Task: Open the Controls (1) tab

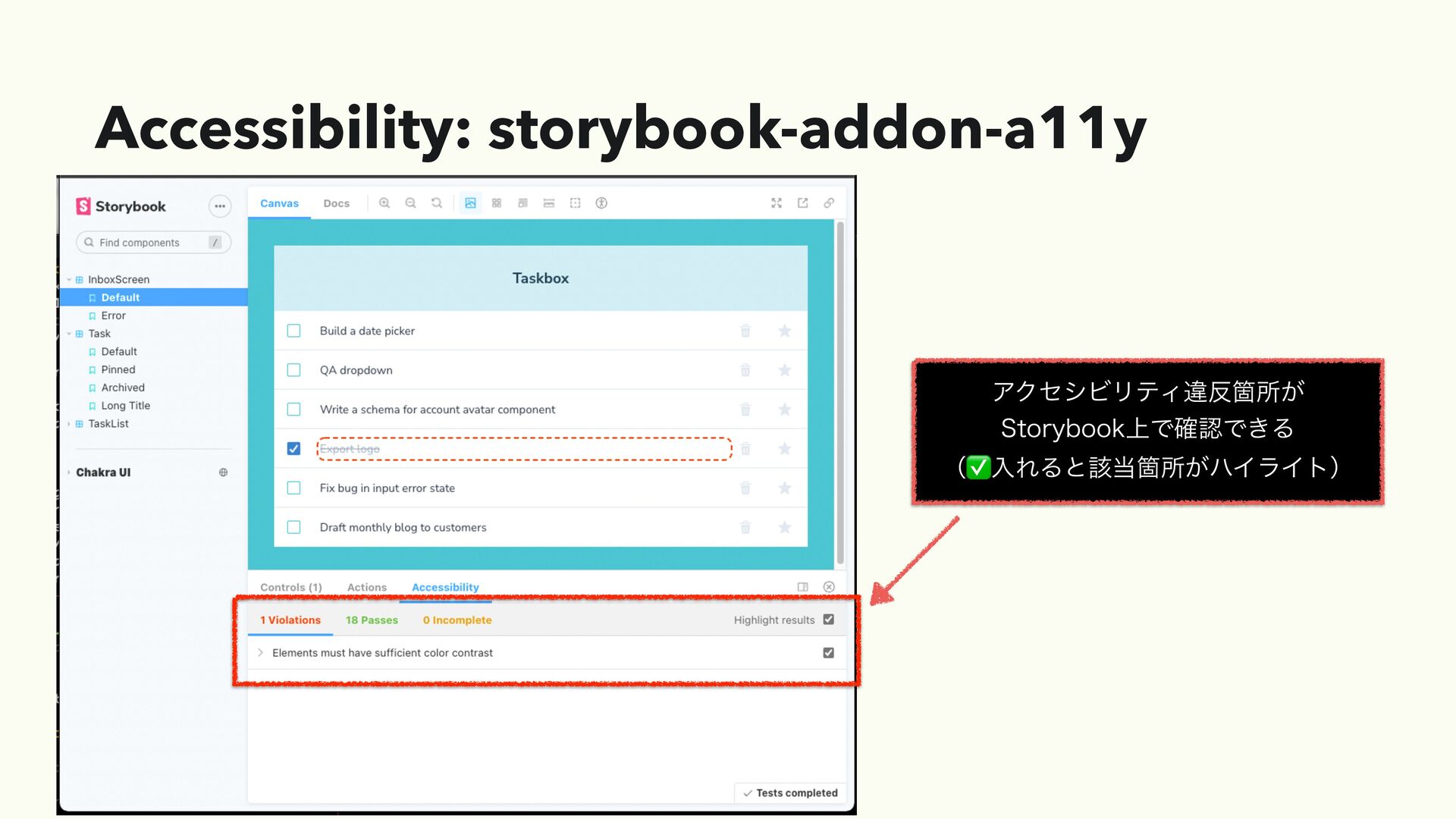Action: tap(291, 588)
